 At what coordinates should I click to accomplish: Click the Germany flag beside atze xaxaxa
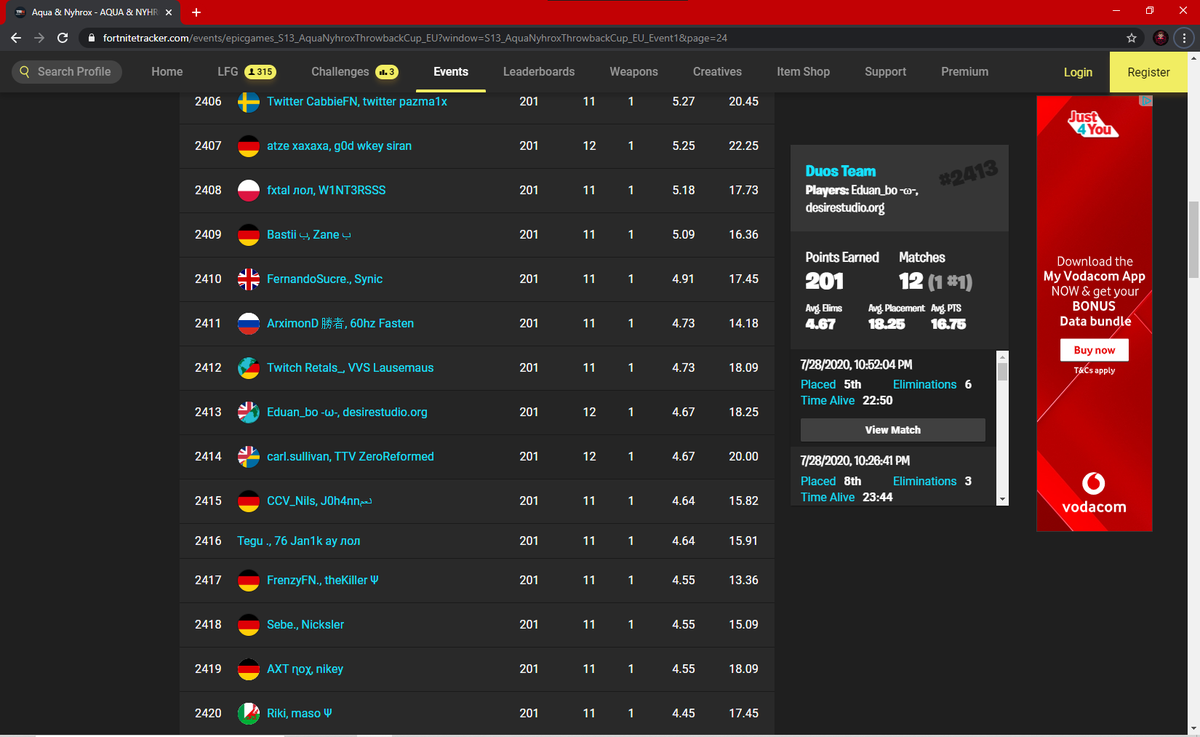(249, 146)
